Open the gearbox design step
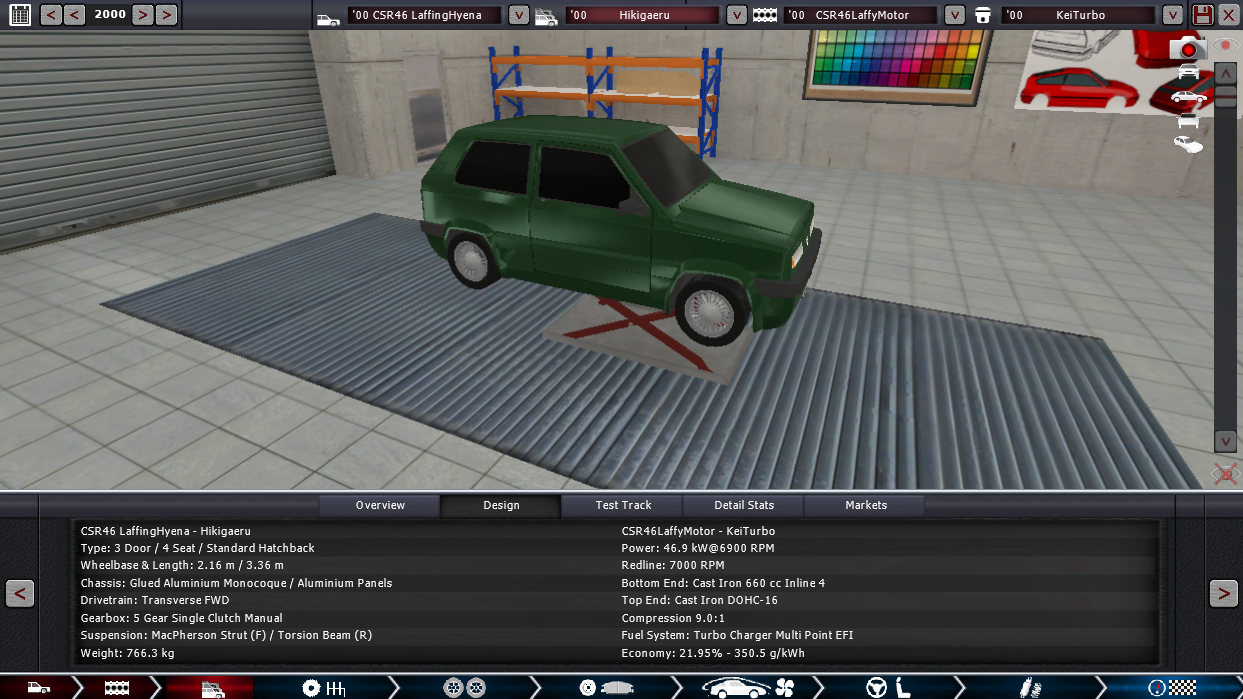The image size is (1243, 699). 323,688
